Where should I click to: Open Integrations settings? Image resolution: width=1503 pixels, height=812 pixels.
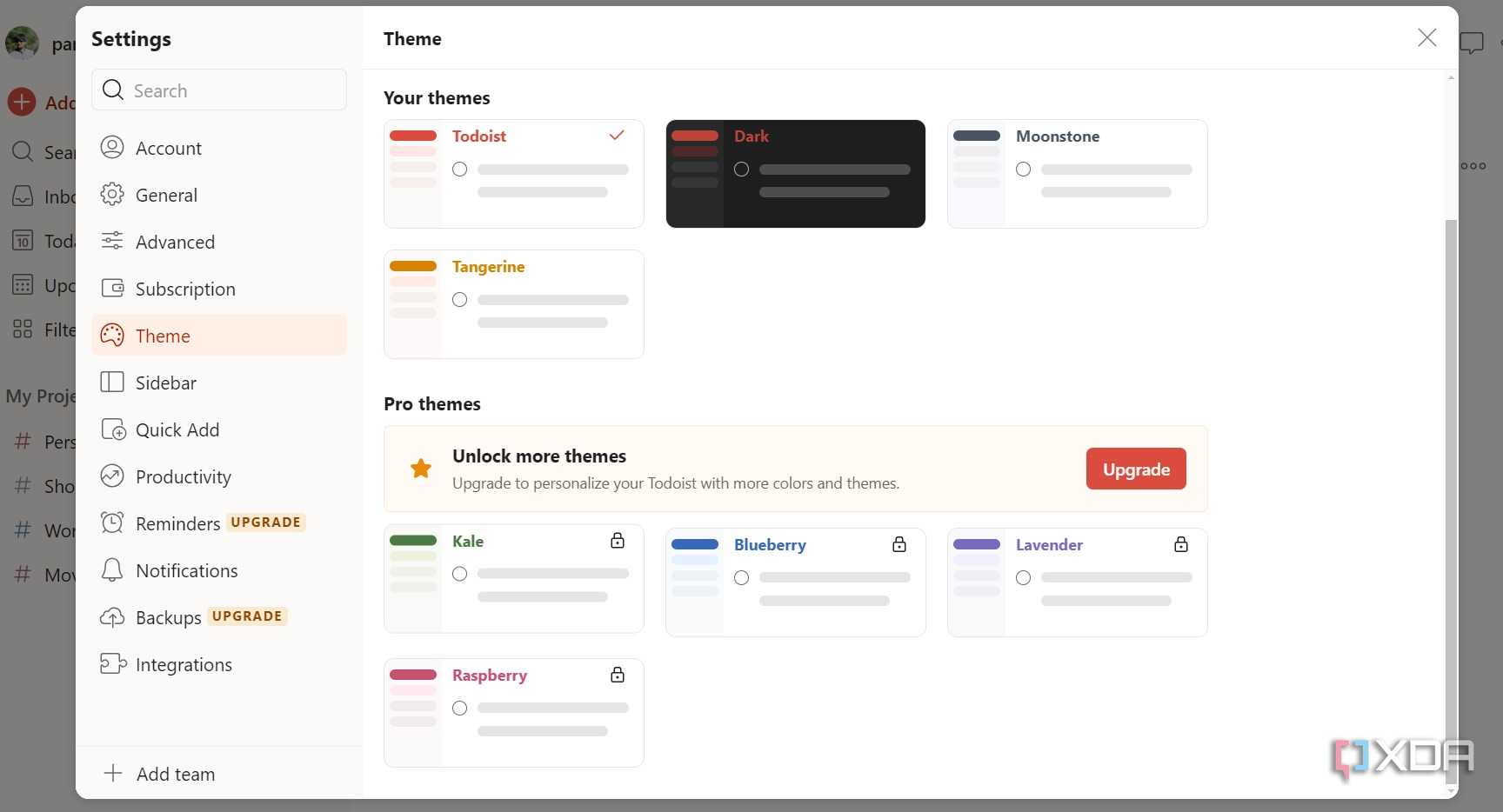[x=219, y=664]
